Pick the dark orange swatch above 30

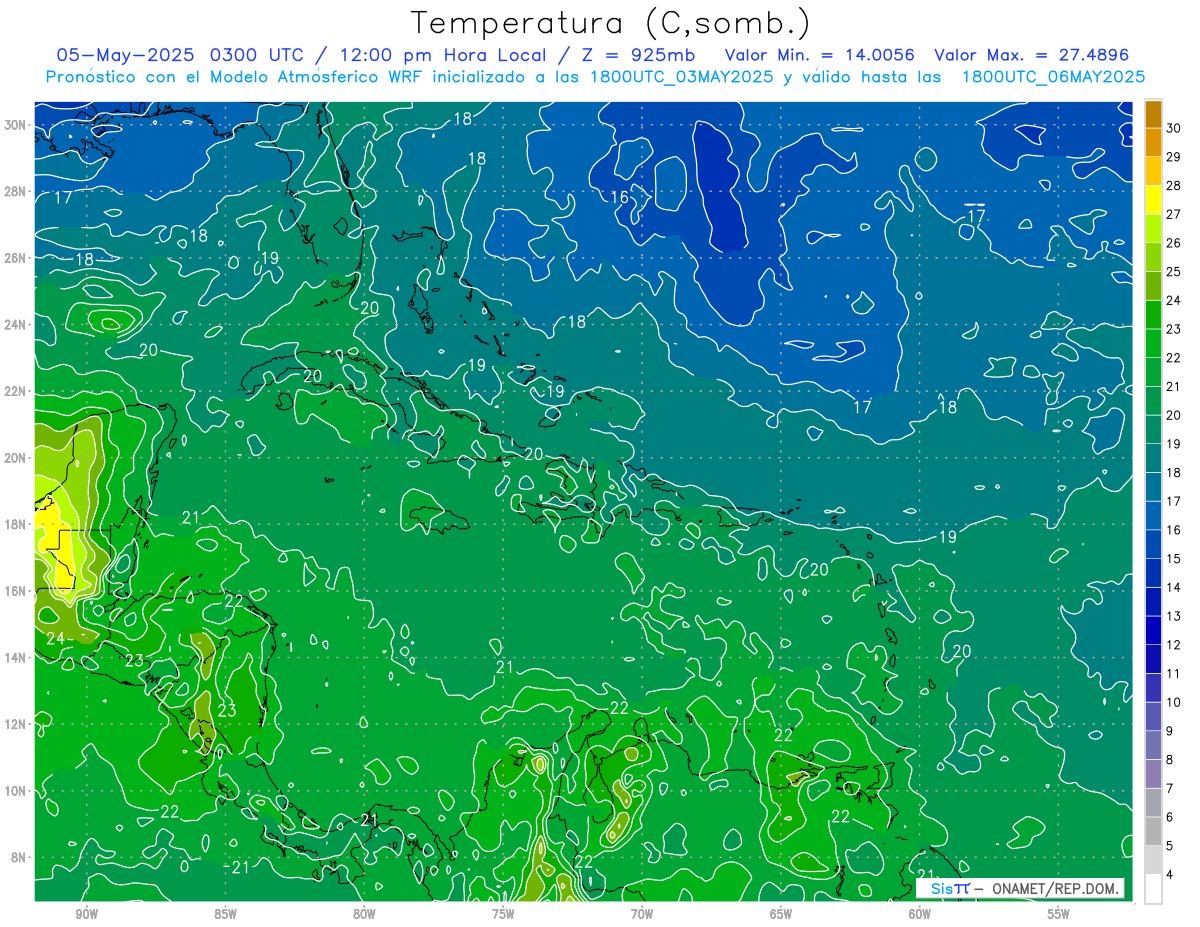tap(1153, 114)
